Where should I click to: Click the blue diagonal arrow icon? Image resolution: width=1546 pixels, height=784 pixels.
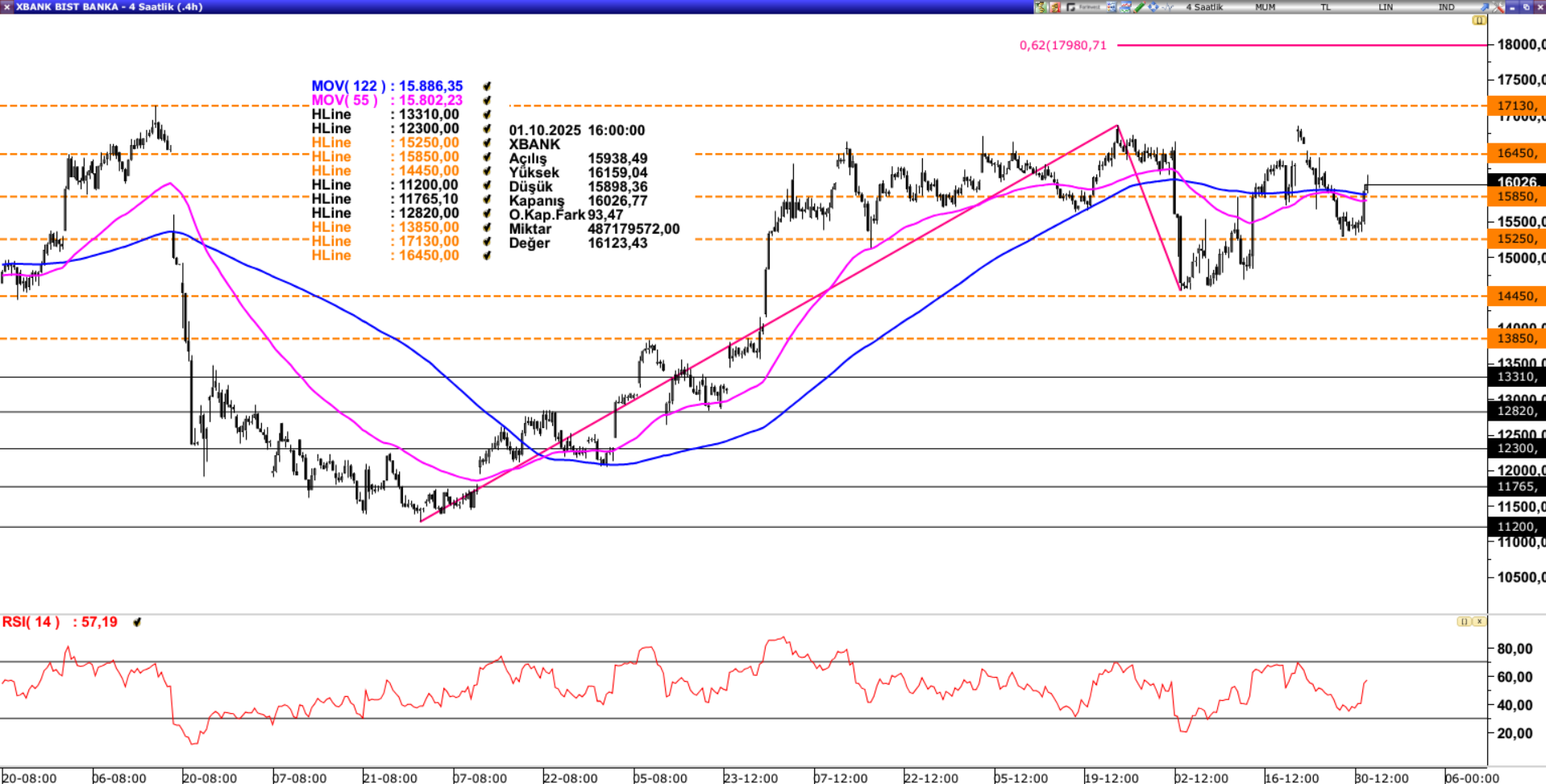point(1484,6)
